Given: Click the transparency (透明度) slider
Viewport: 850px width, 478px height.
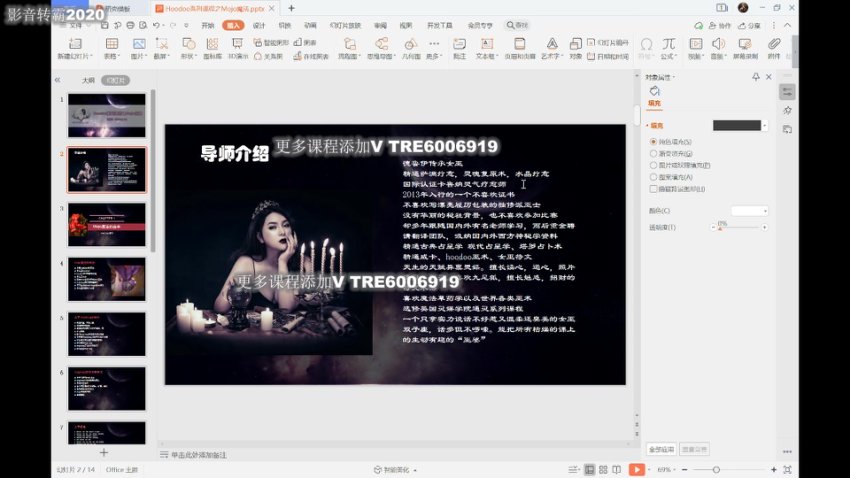Looking at the screenshot, I should click(739, 228).
